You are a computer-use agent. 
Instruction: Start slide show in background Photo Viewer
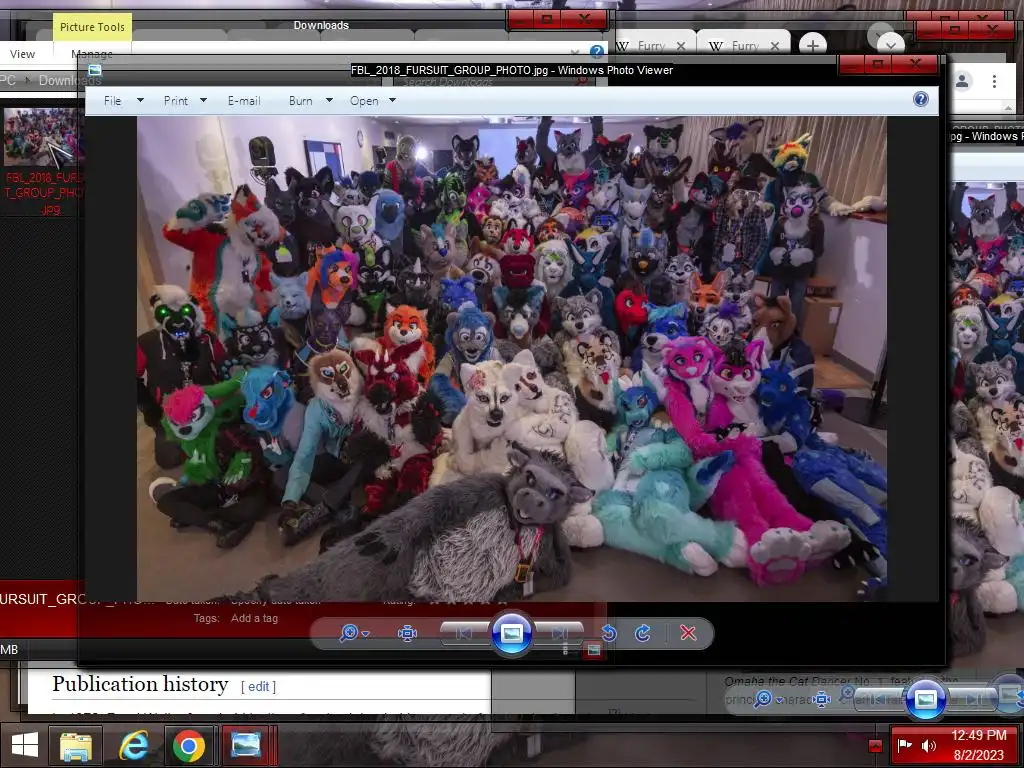point(925,699)
